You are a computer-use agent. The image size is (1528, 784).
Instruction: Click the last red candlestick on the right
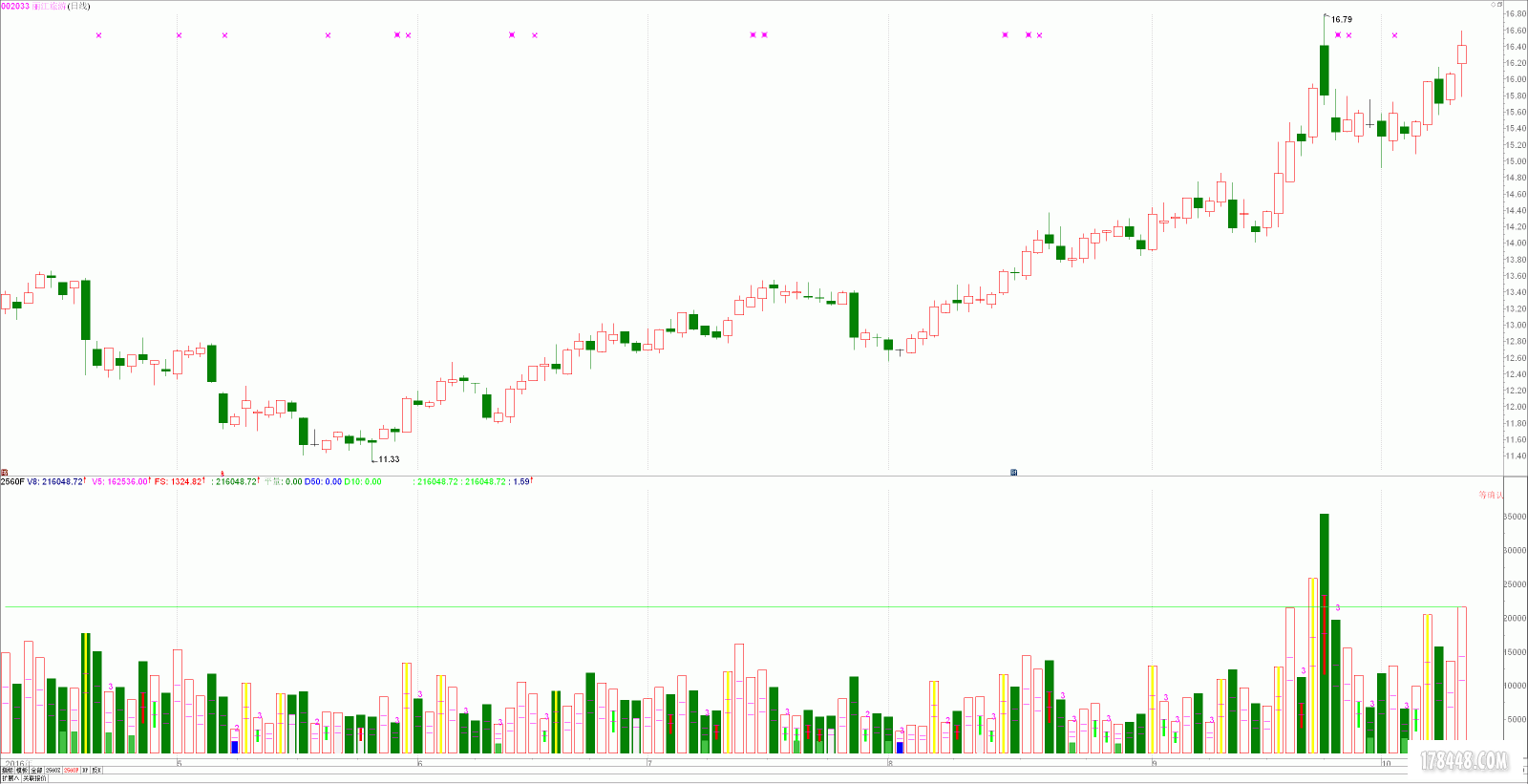click(x=1461, y=54)
